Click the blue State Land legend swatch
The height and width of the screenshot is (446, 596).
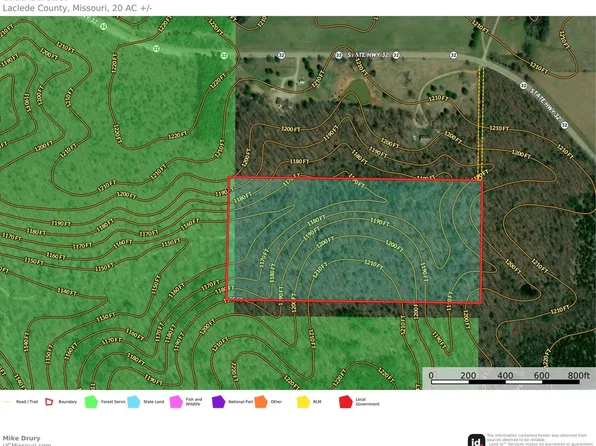133,402
